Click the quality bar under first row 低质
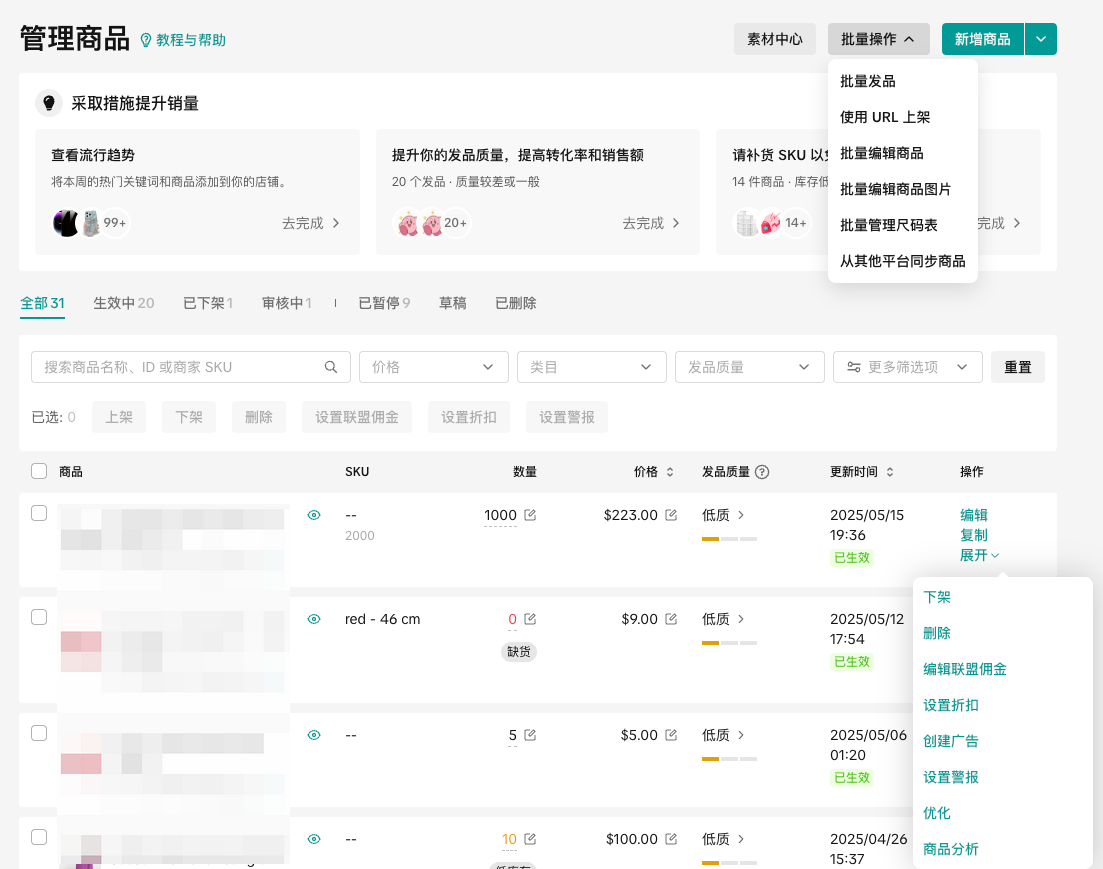The image size is (1103, 869). [x=729, y=539]
